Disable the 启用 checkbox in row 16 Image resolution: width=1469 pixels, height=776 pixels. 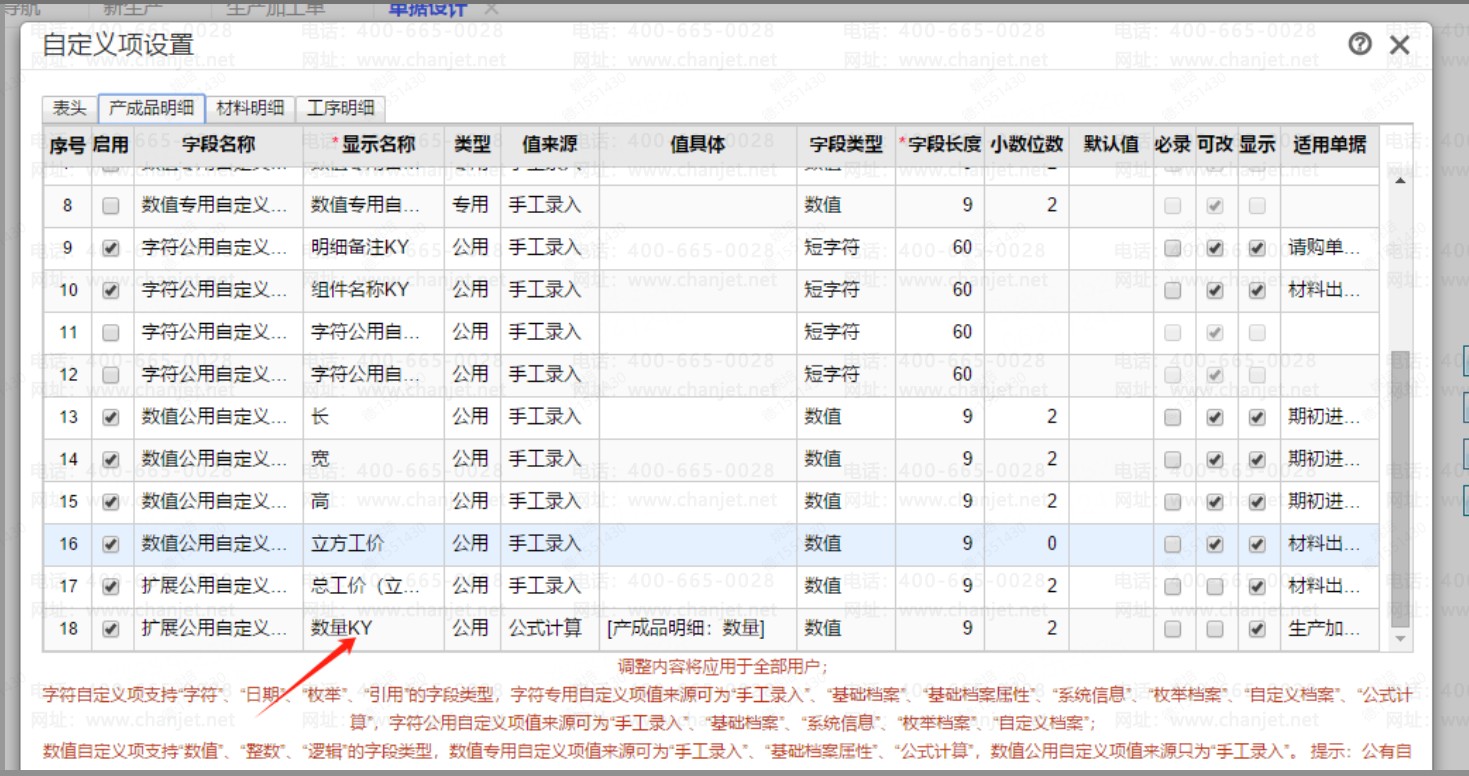111,544
